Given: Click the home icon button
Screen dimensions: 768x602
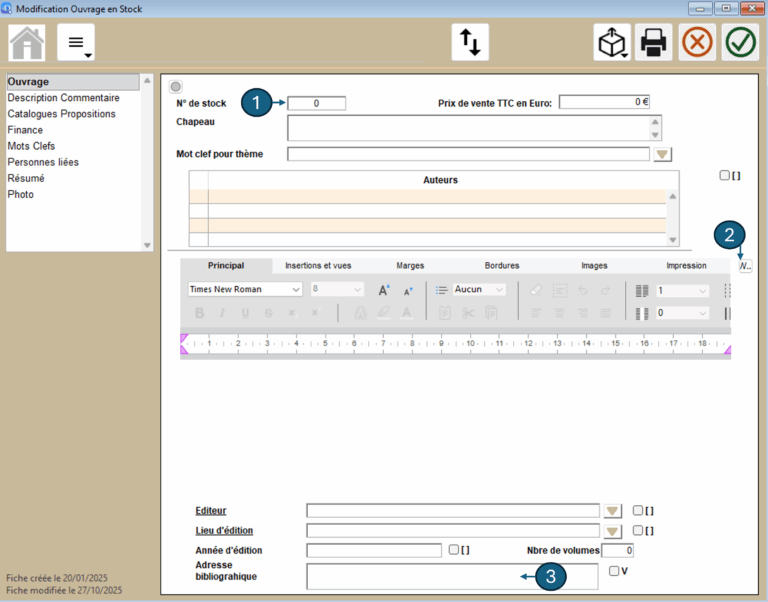Looking at the screenshot, I should coord(27,43).
